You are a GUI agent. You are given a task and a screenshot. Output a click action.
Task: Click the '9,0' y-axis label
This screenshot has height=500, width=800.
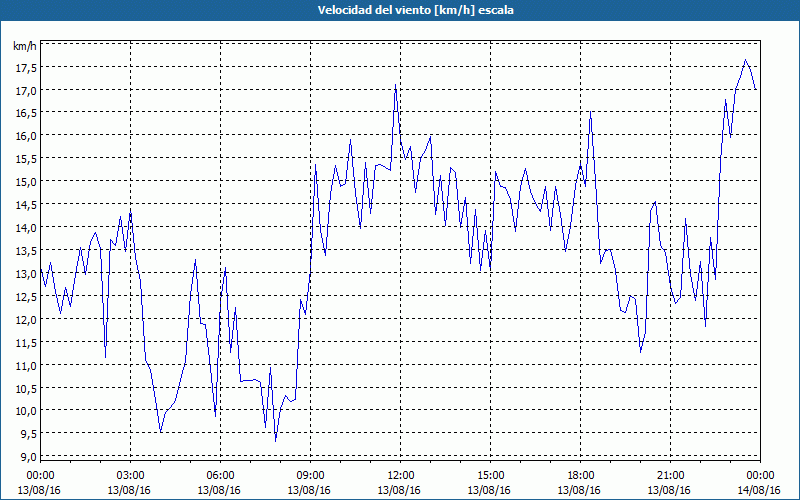[29, 457]
